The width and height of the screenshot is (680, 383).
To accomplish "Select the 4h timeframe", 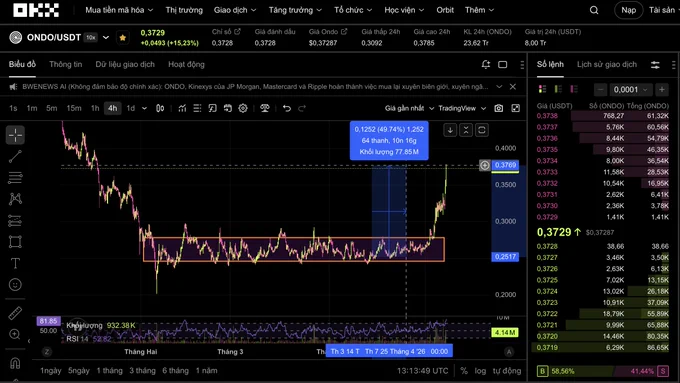I will coord(113,108).
